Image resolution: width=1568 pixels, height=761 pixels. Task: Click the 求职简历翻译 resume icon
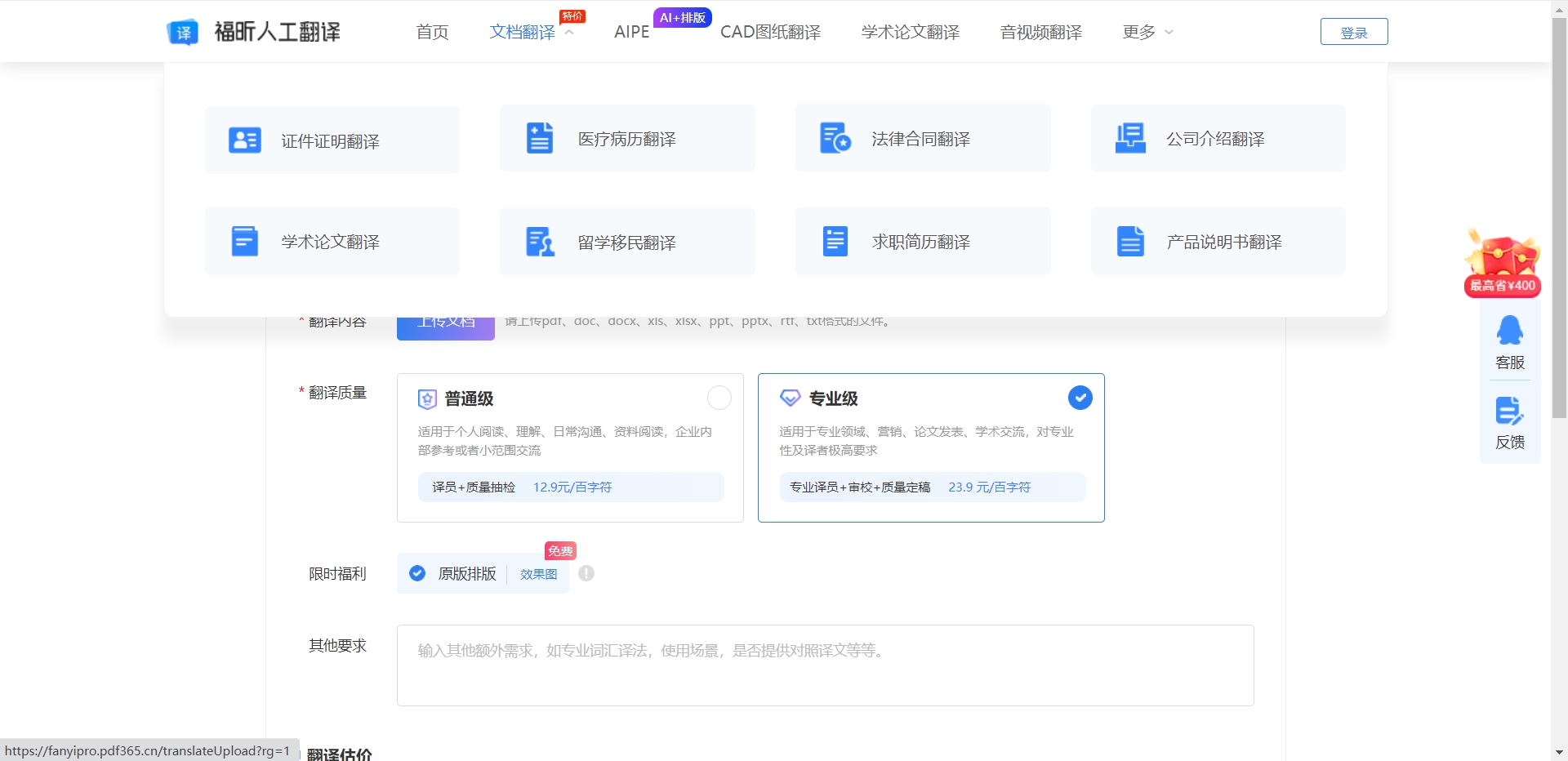point(835,242)
